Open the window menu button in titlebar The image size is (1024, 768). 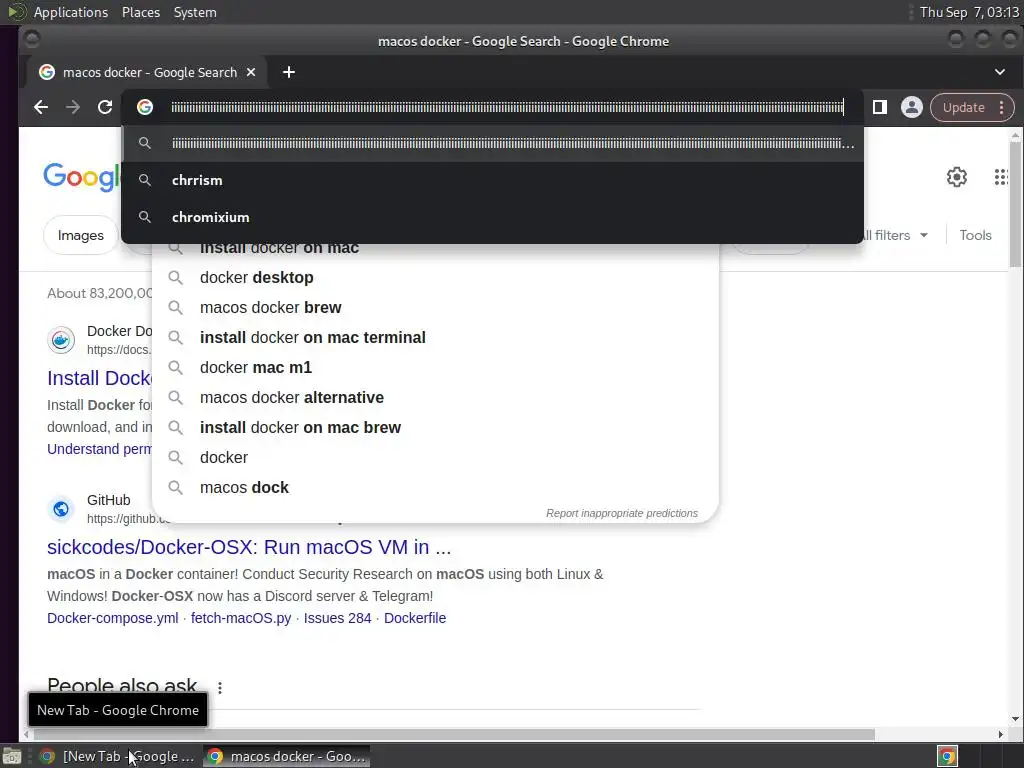(31, 40)
